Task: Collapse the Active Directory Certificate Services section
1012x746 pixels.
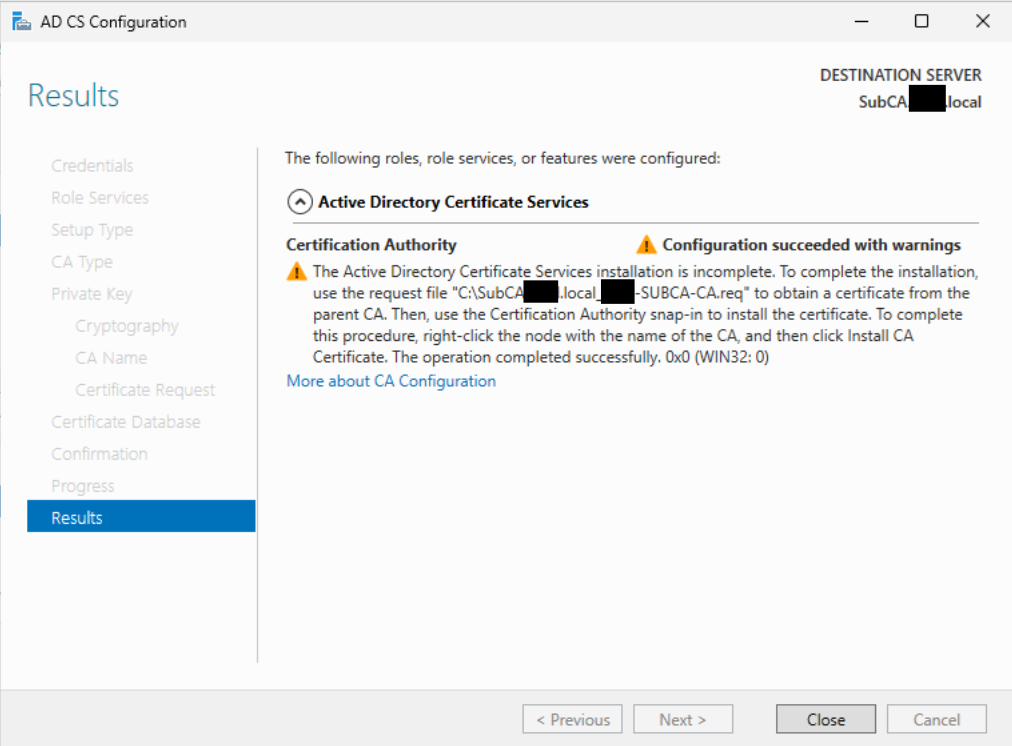Action: coord(299,202)
